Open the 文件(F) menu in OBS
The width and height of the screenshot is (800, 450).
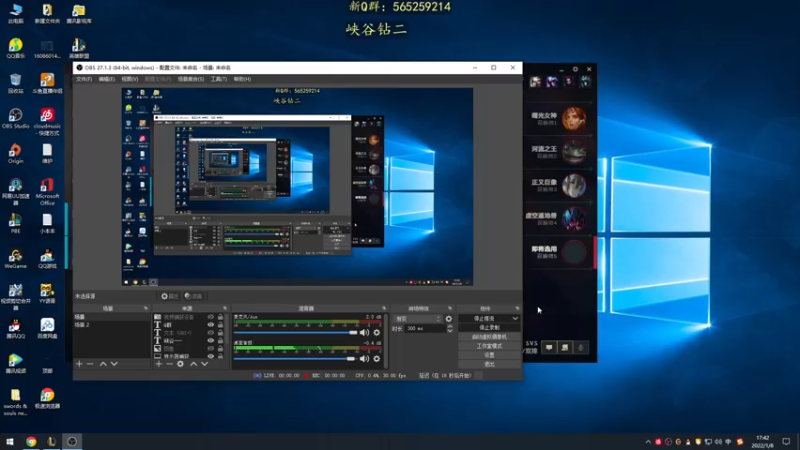point(84,78)
